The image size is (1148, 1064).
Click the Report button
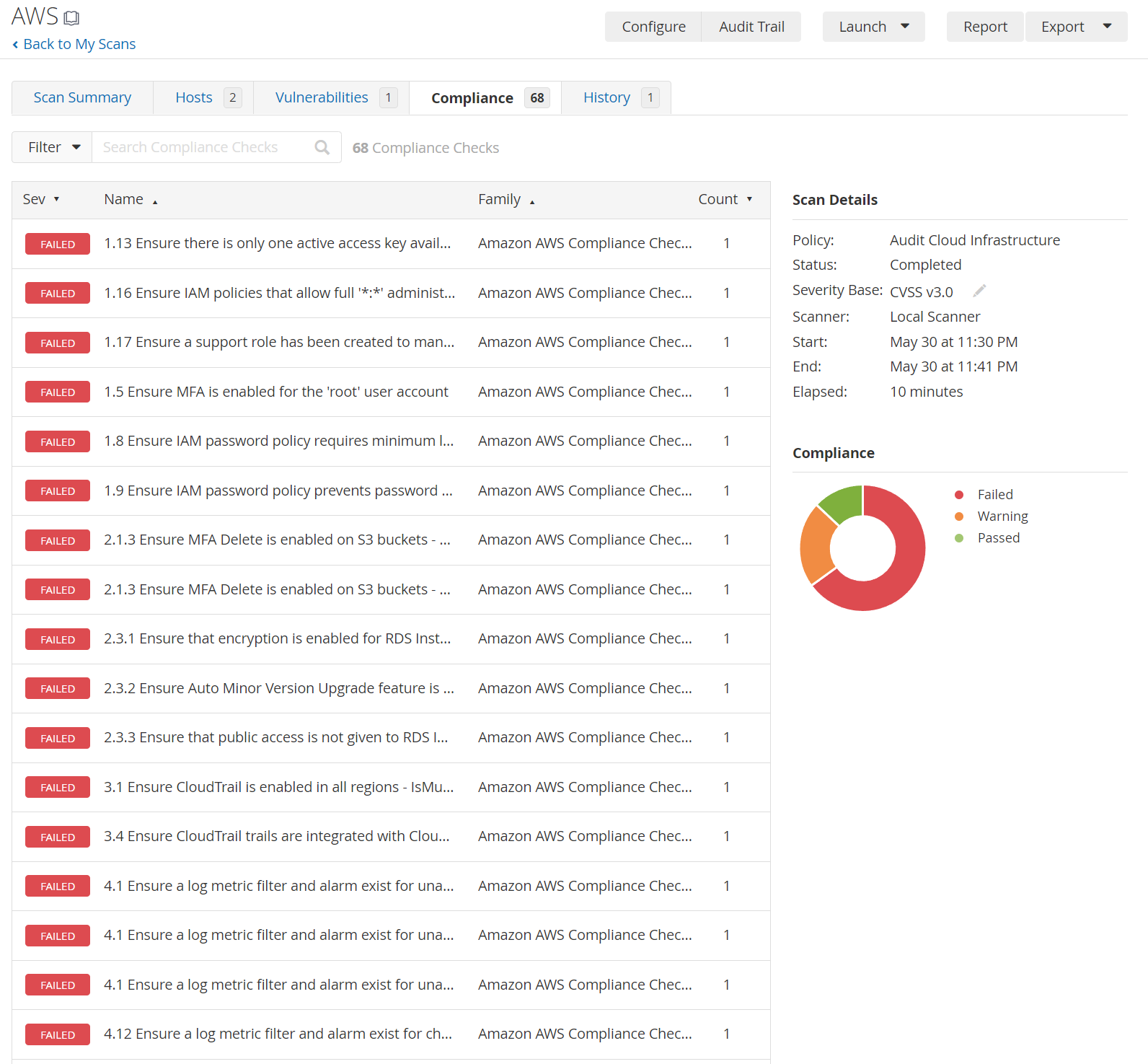pyautogui.click(x=985, y=27)
